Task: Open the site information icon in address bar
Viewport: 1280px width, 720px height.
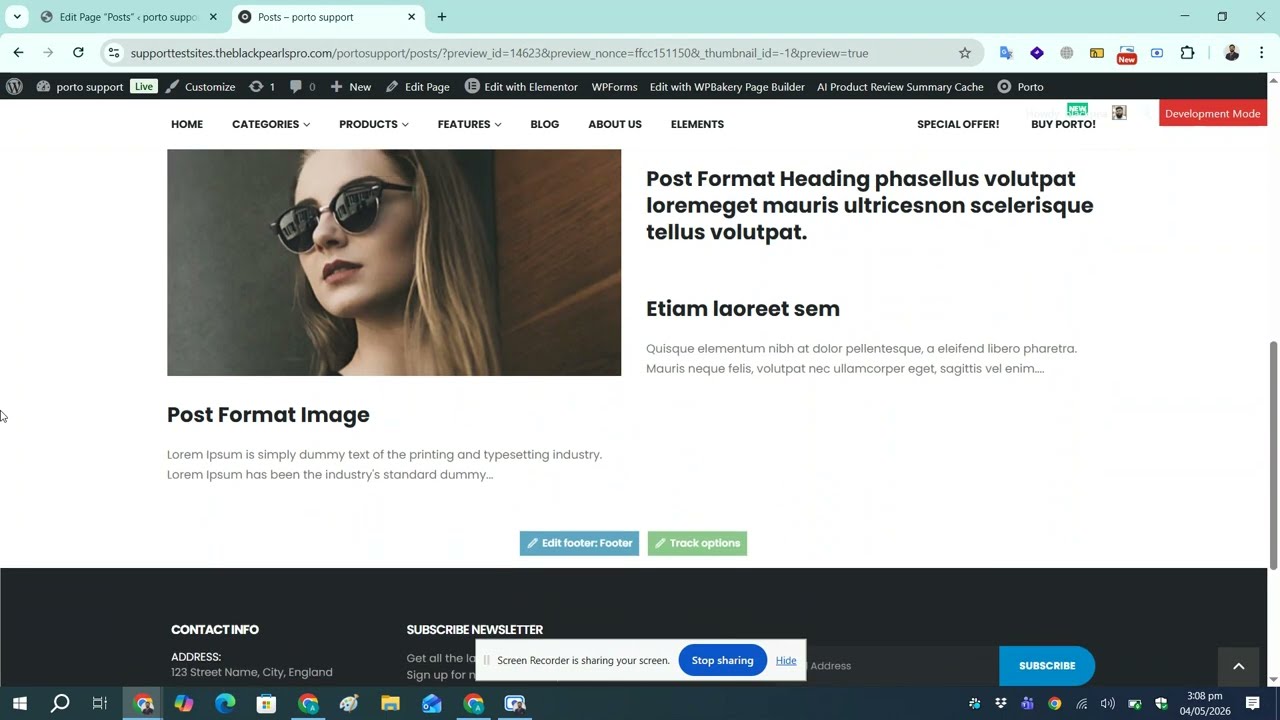Action: pyautogui.click(x=114, y=53)
